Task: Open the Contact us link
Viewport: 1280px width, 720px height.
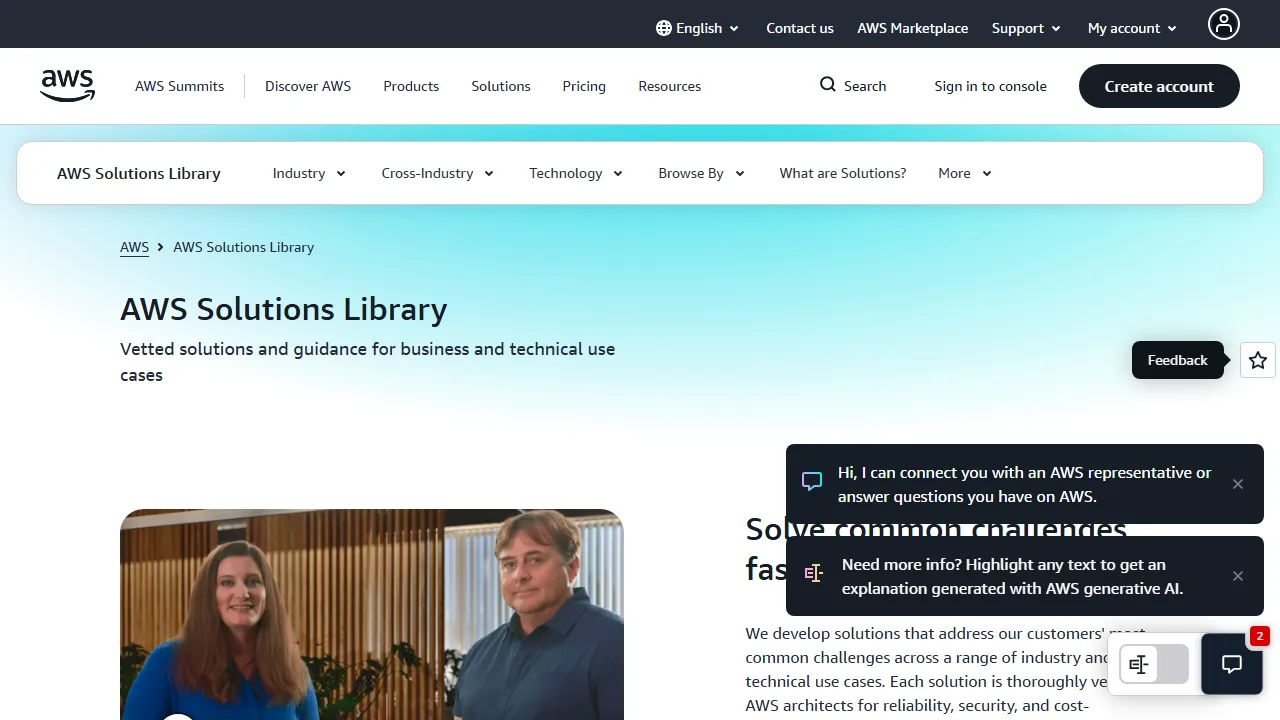Action: pos(800,28)
